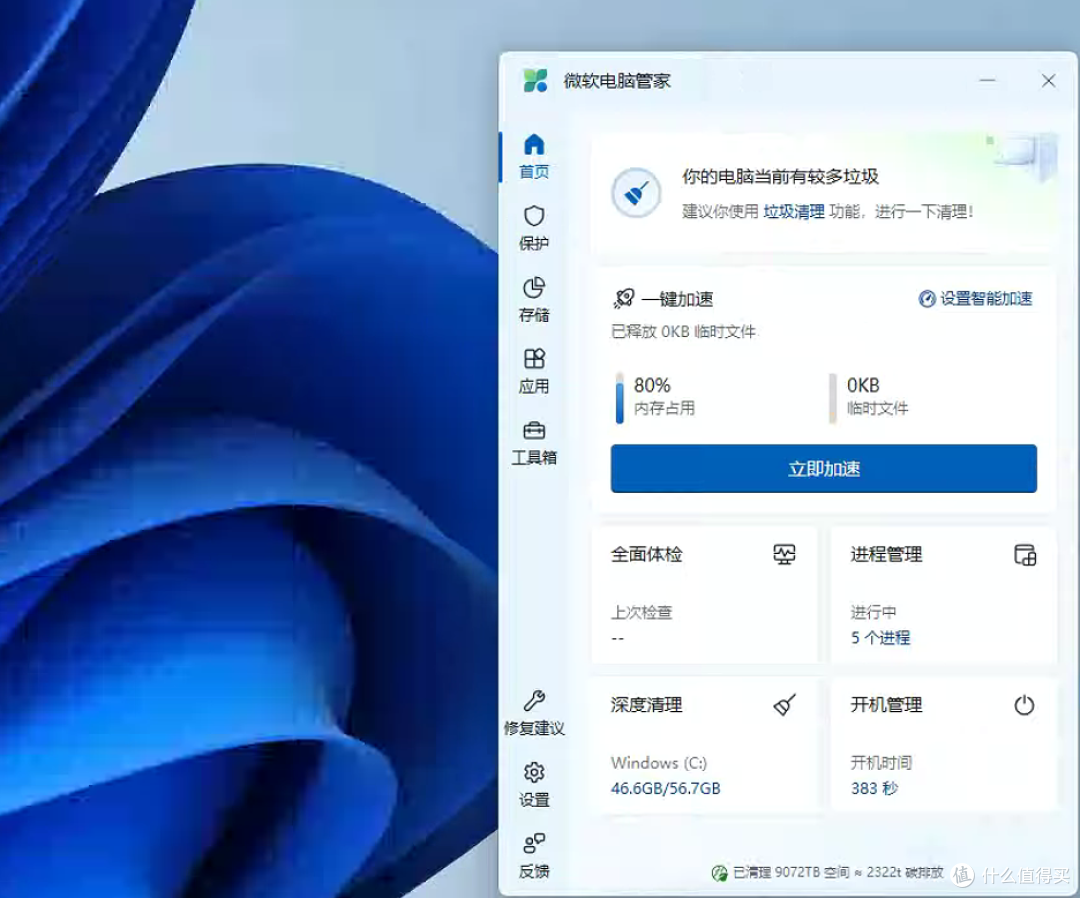1080x898 pixels.
Task: Click the broom icon in junk banner
Action: pyautogui.click(x=636, y=193)
